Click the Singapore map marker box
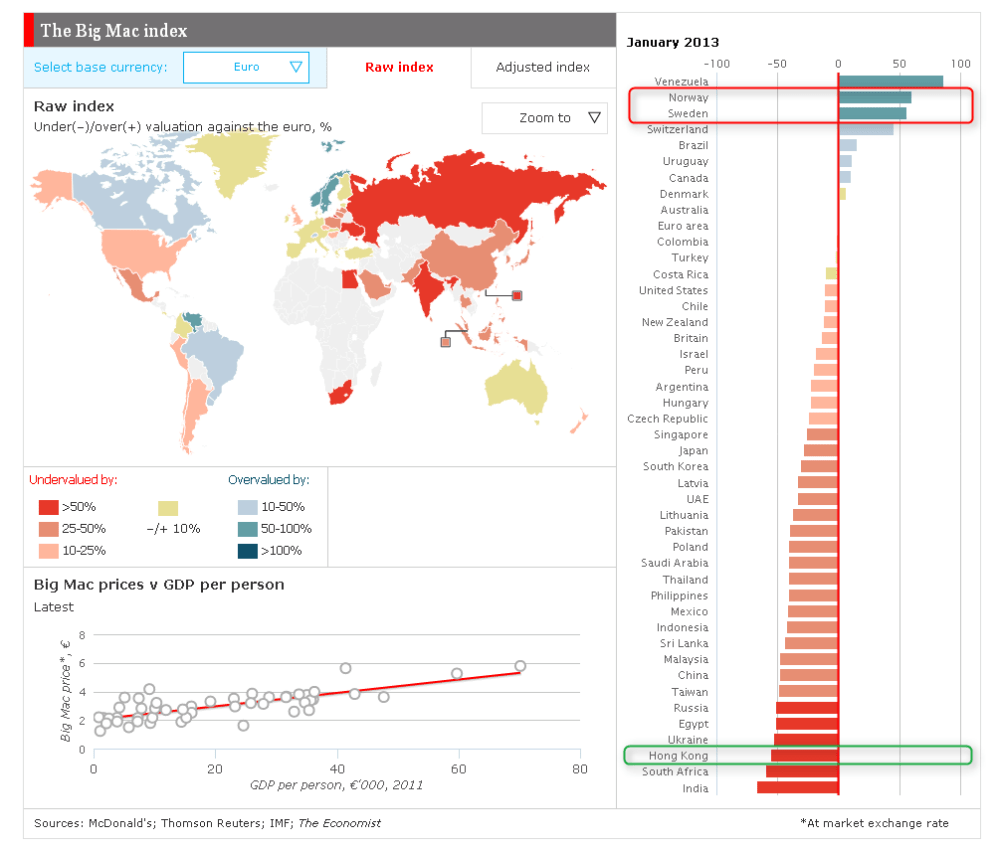Viewport: 1000px width, 849px height. click(444, 341)
